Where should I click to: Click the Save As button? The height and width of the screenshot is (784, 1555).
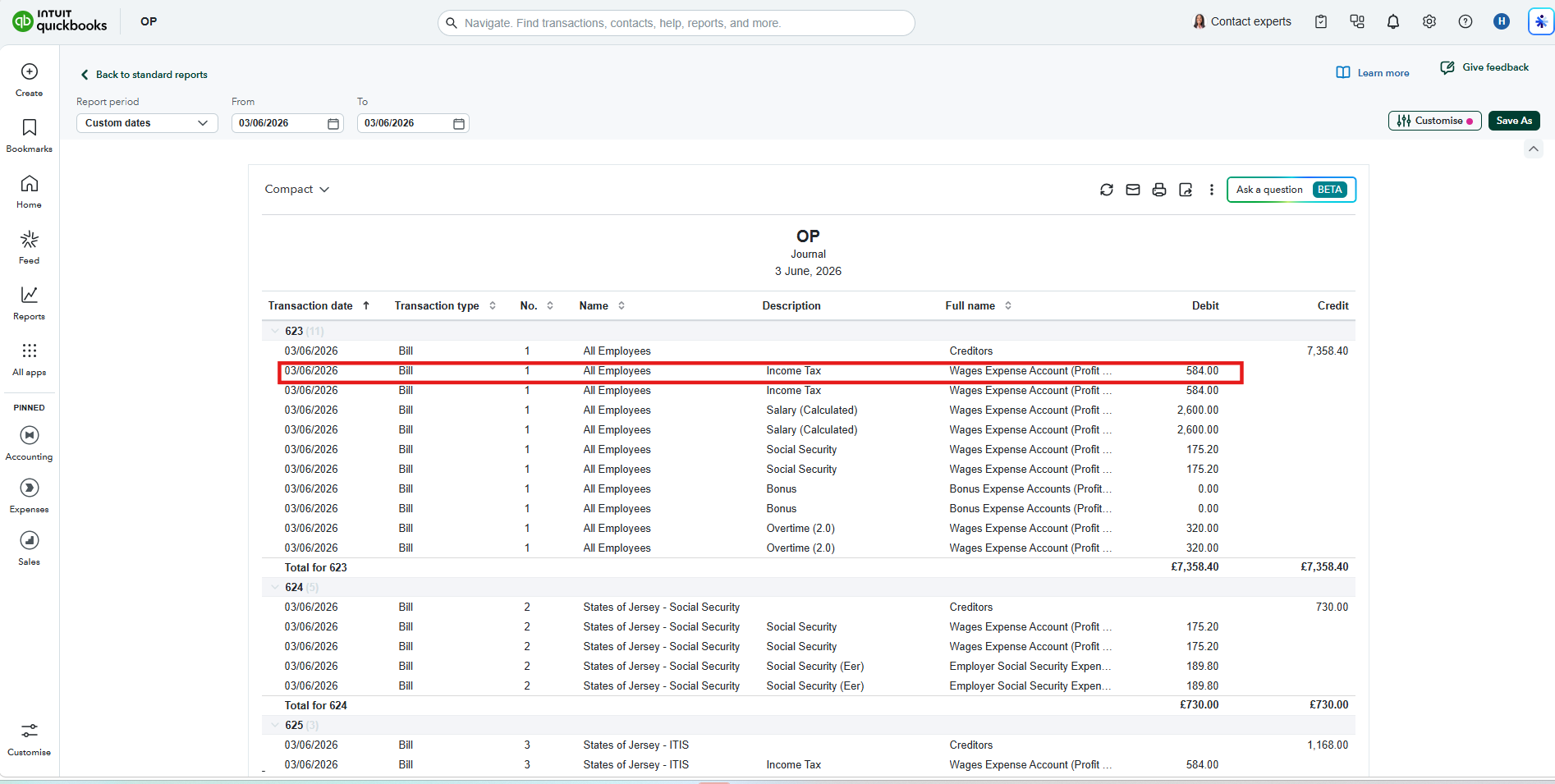coord(1514,121)
